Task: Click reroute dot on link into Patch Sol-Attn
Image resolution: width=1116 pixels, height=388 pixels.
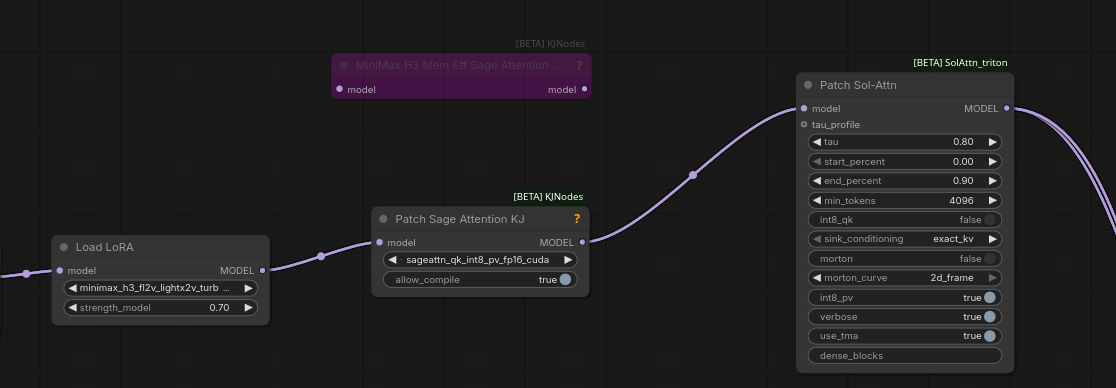Action: [693, 175]
